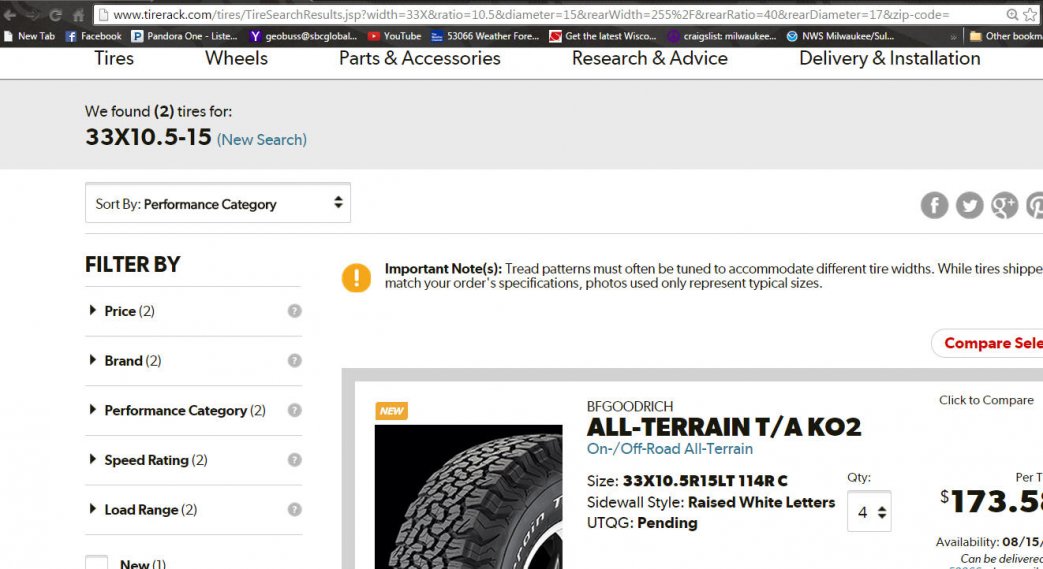Click the Compare Selected button

click(986, 343)
